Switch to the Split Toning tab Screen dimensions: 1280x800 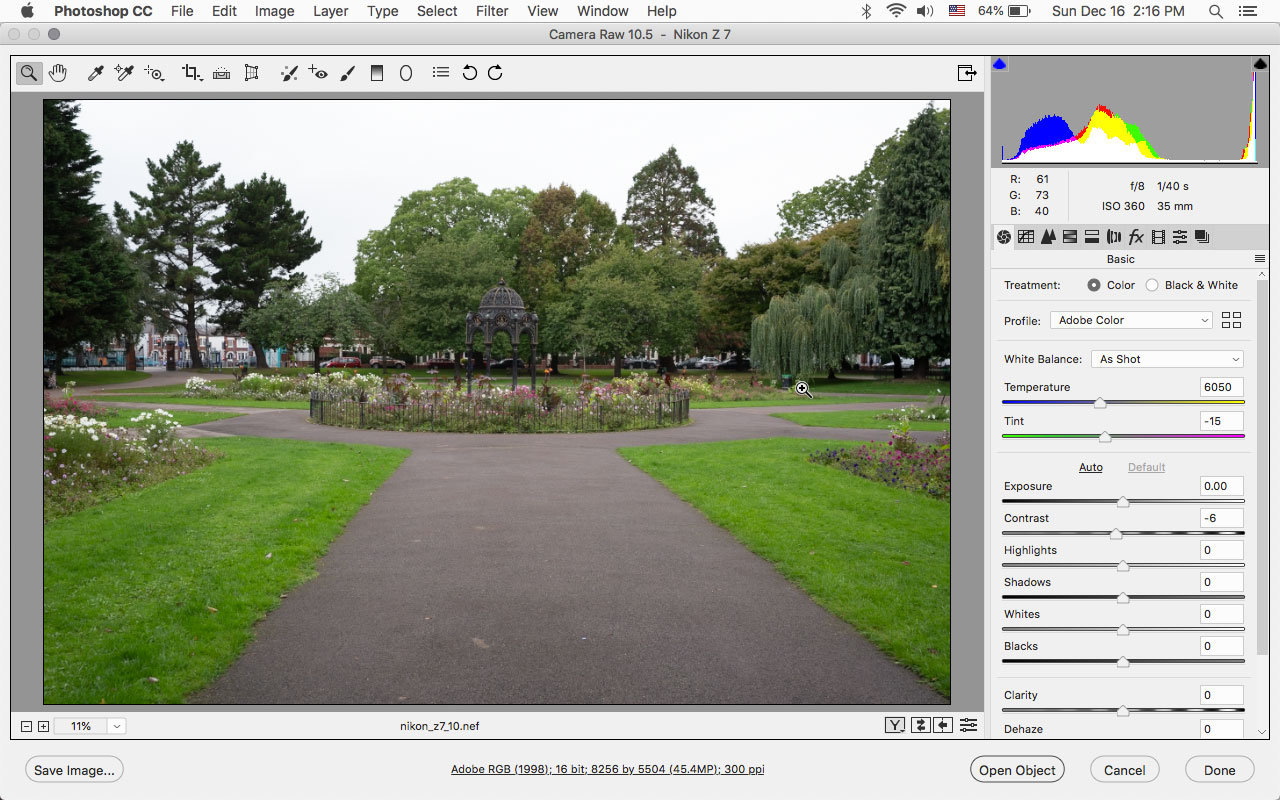(x=1092, y=237)
